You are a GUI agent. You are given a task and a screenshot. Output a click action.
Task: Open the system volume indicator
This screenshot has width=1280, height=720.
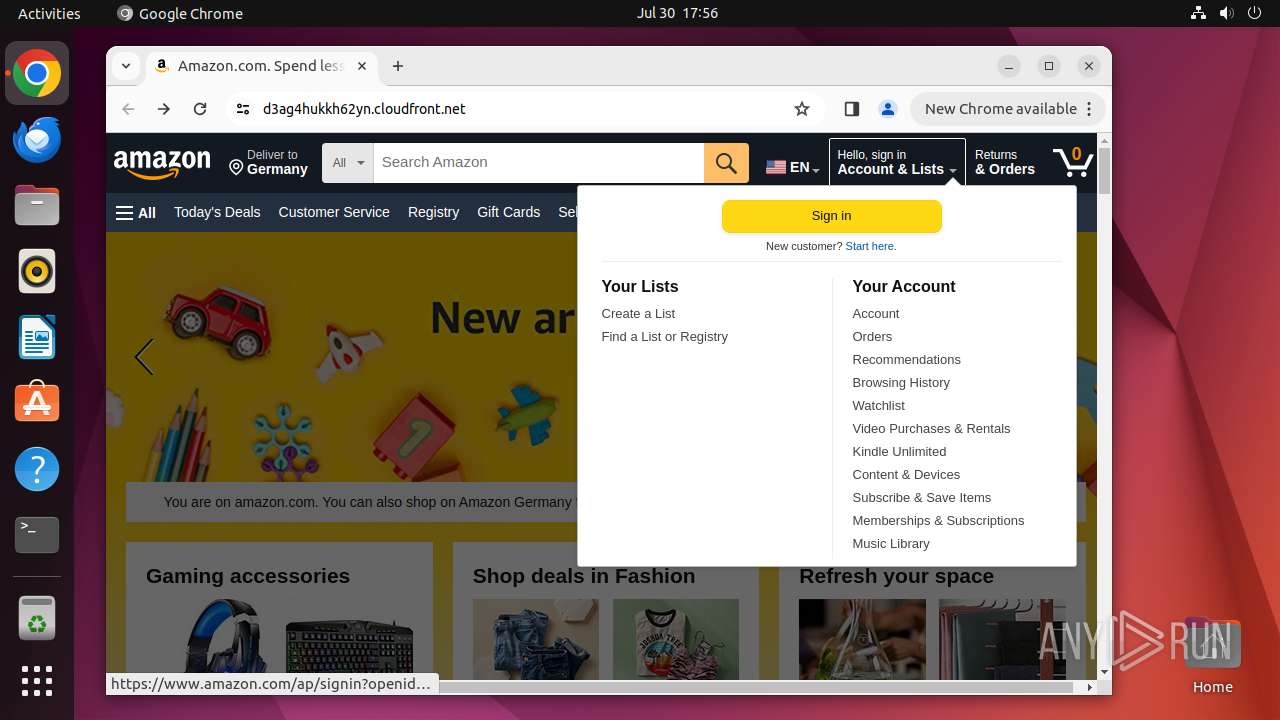[x=1227, y=13]
